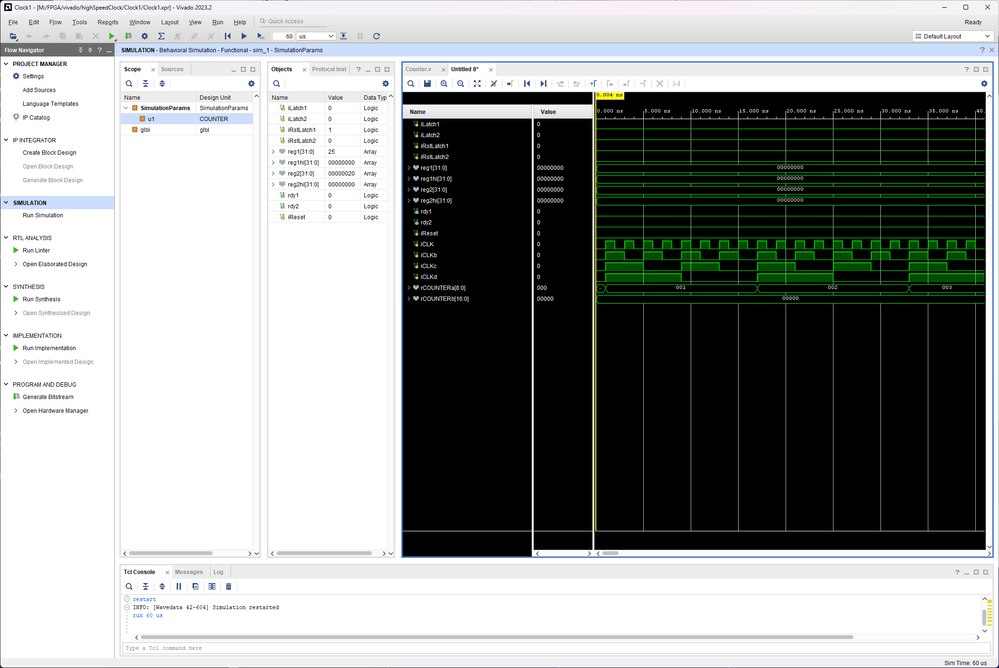Click Restart simulation icon in main toolbar
Viewport: 999px width, 668px height.
(x=227, y=36)
